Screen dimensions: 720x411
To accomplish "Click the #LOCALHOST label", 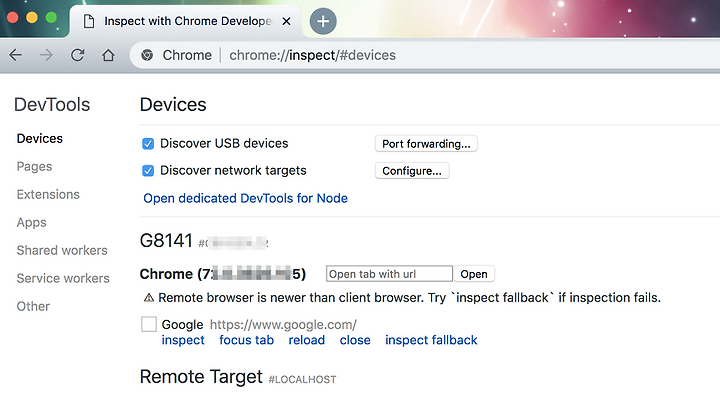I will click(x=302, y=380).
